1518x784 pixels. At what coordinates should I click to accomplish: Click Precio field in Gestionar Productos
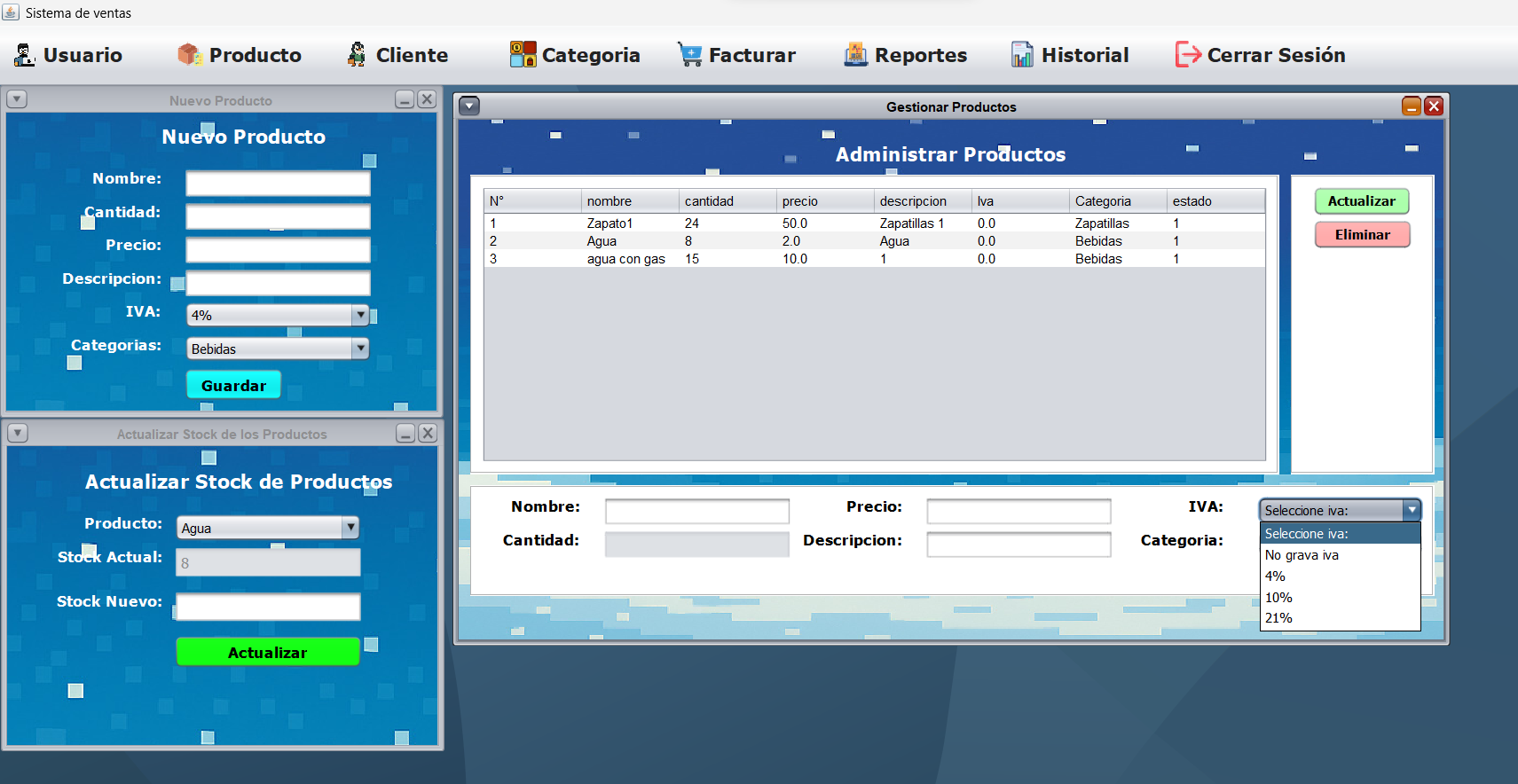click(1019, 511)
